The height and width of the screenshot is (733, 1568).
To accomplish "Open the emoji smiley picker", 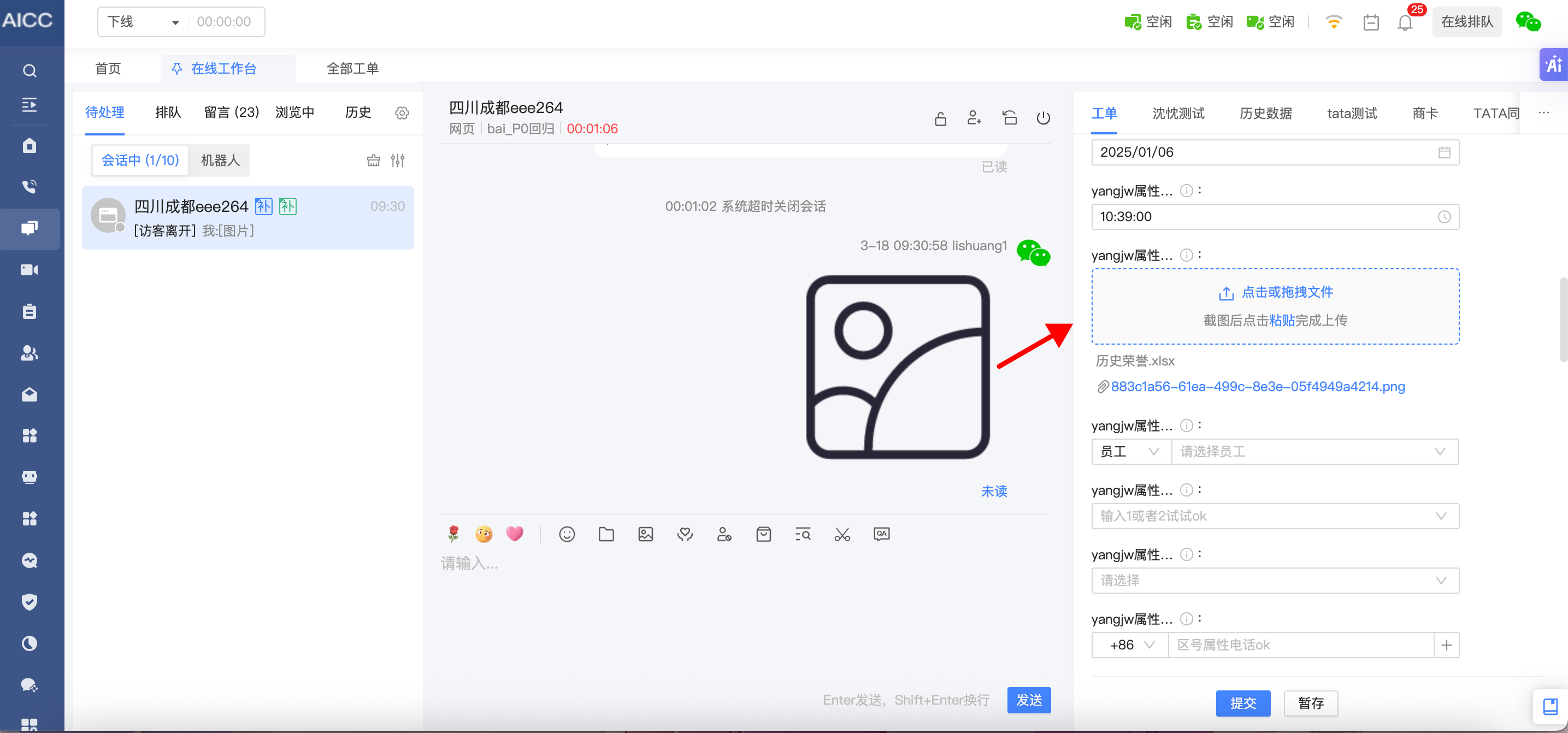I will [567, 535].
